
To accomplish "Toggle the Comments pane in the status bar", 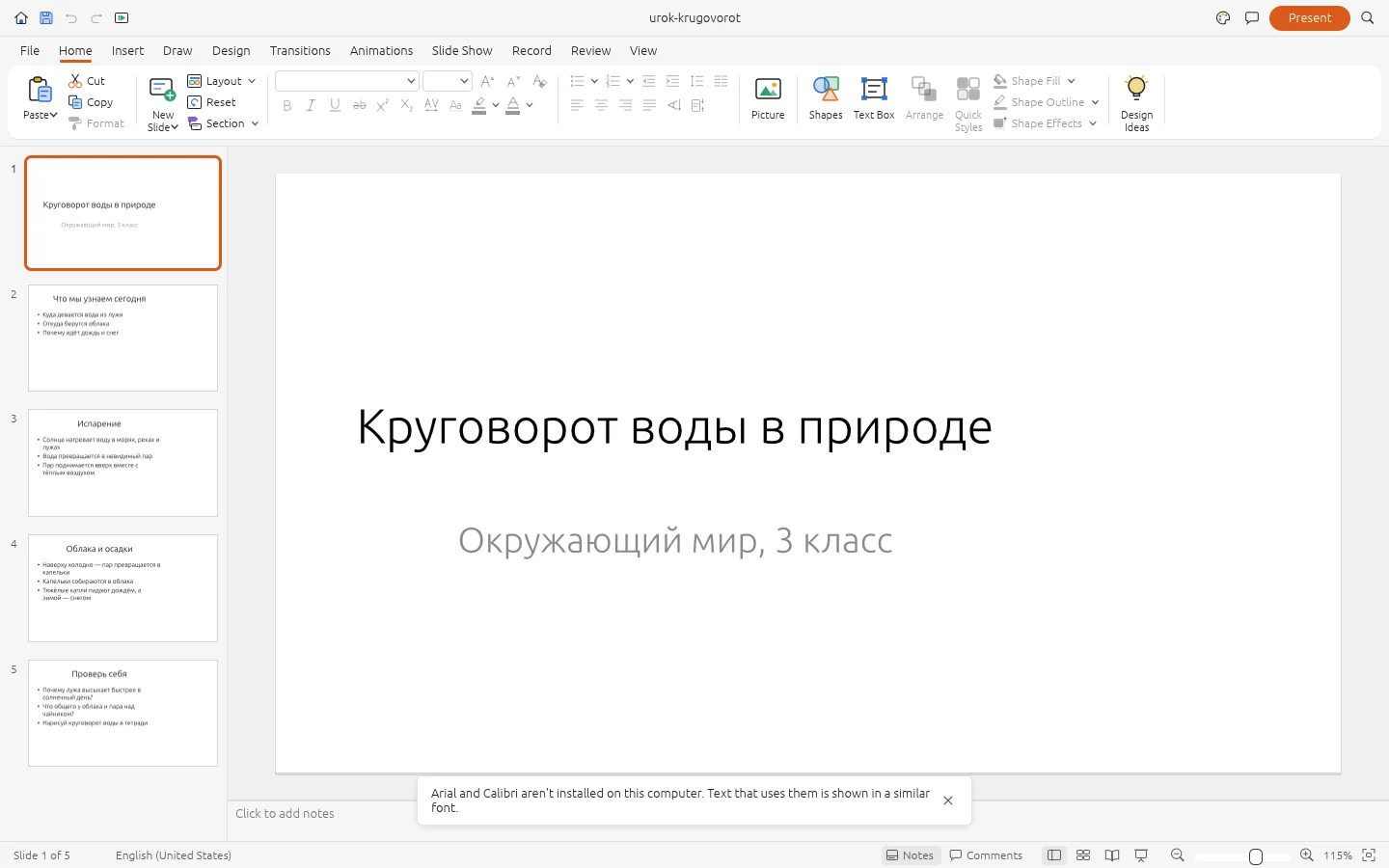I will pos(986,855).
